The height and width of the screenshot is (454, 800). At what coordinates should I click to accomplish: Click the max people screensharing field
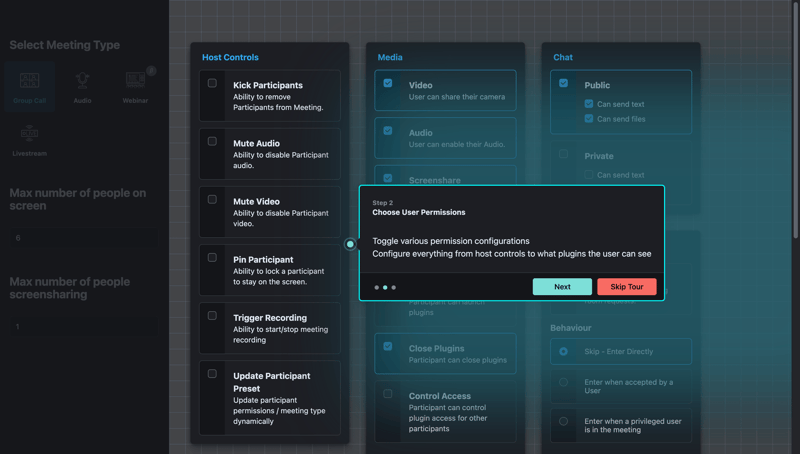coord(84,326)
